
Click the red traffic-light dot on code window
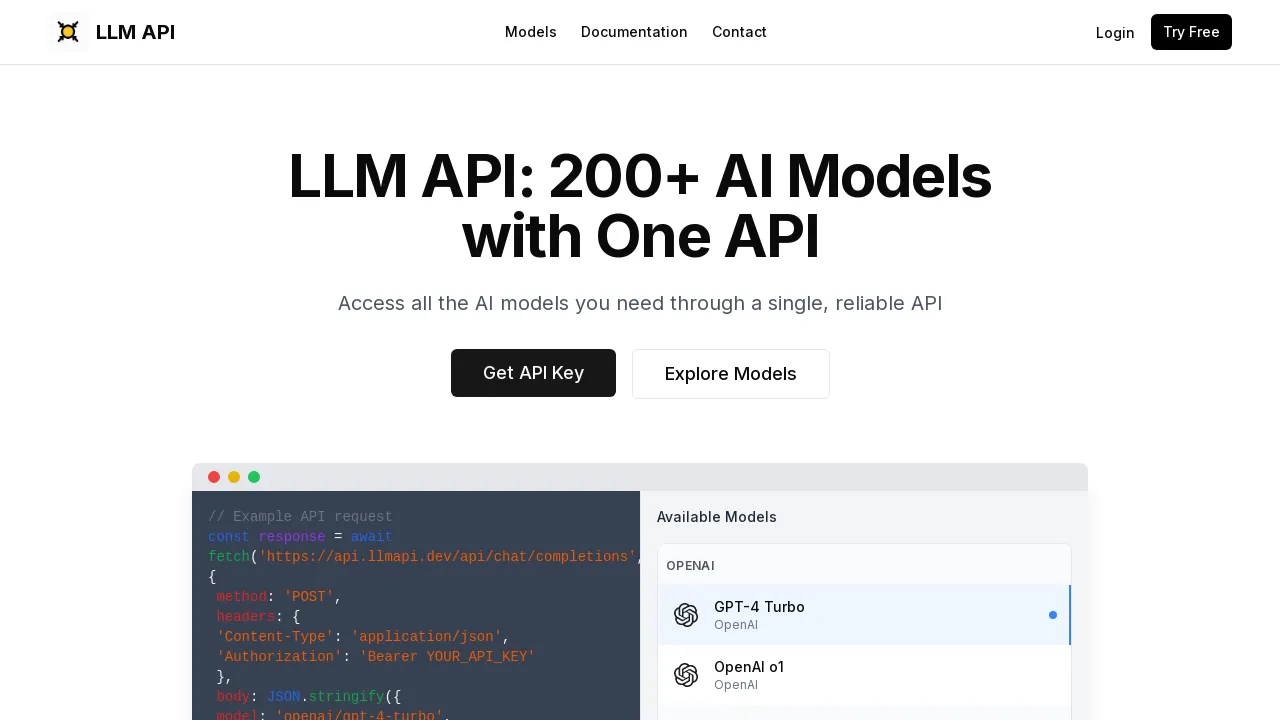214,477
